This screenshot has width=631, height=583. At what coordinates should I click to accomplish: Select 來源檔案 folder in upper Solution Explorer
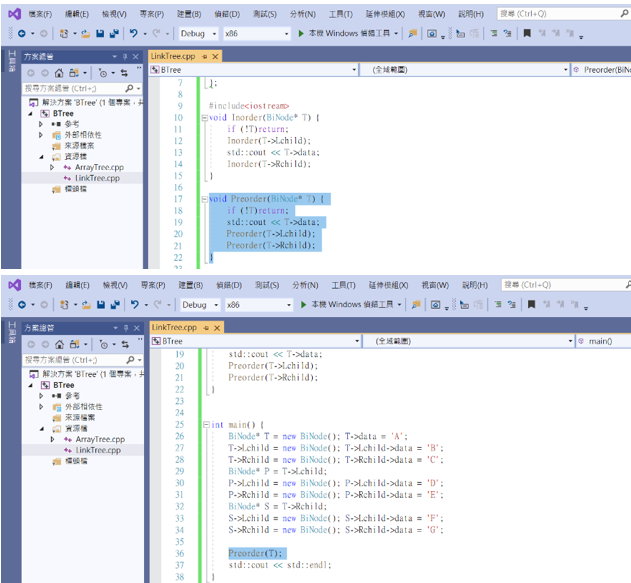(x=79, y=146)
